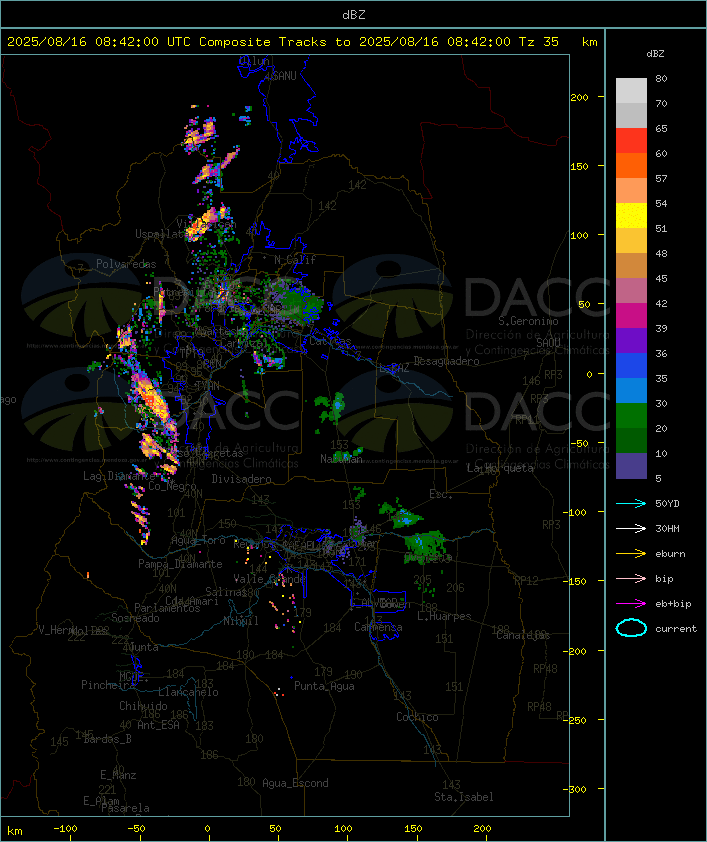Click the 'L.Huarpes' map label
Screen dimensions: 707x842
coord(444,616)
